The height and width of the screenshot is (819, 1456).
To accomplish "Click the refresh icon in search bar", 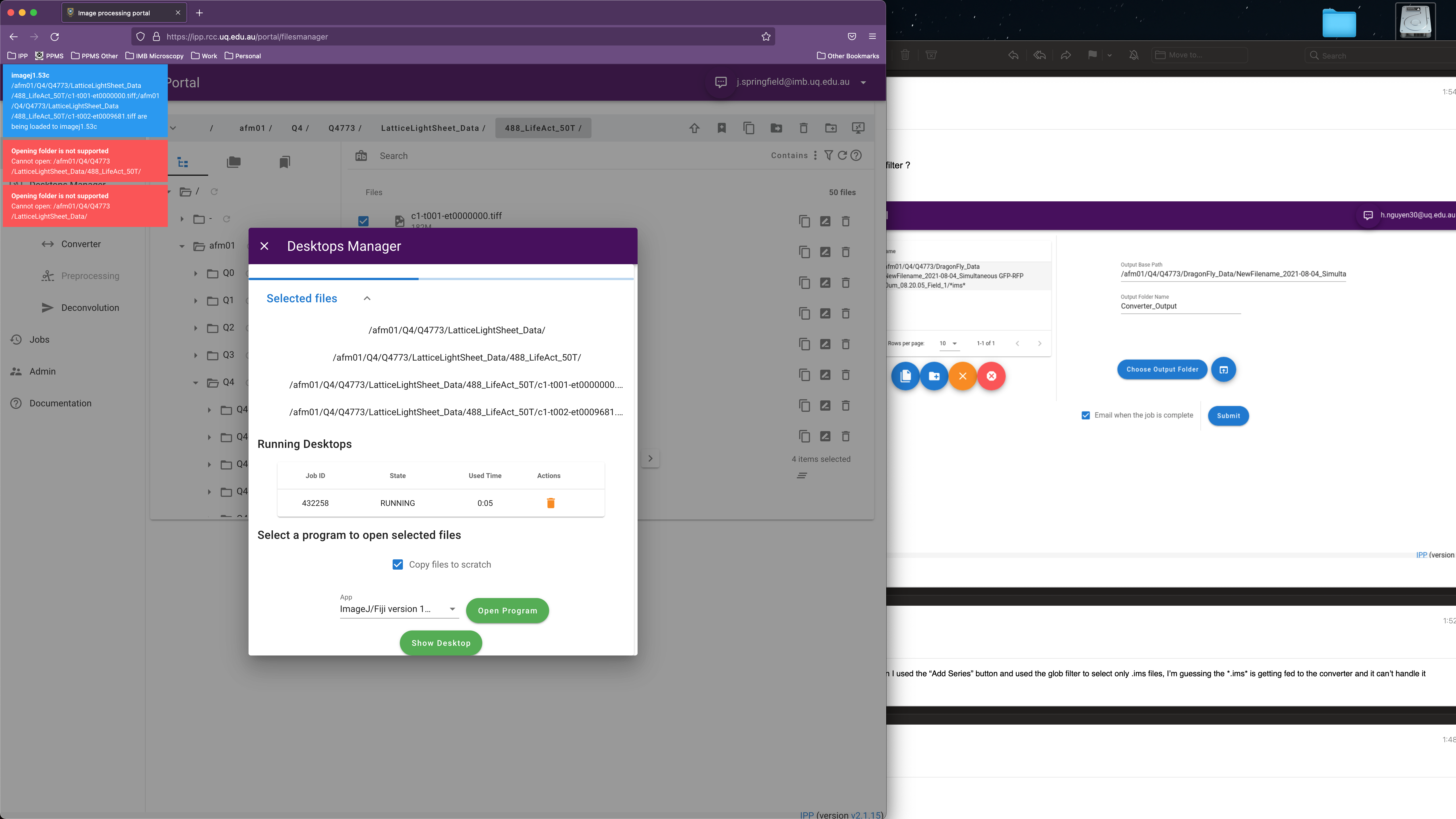I will (x=842, y=156).
